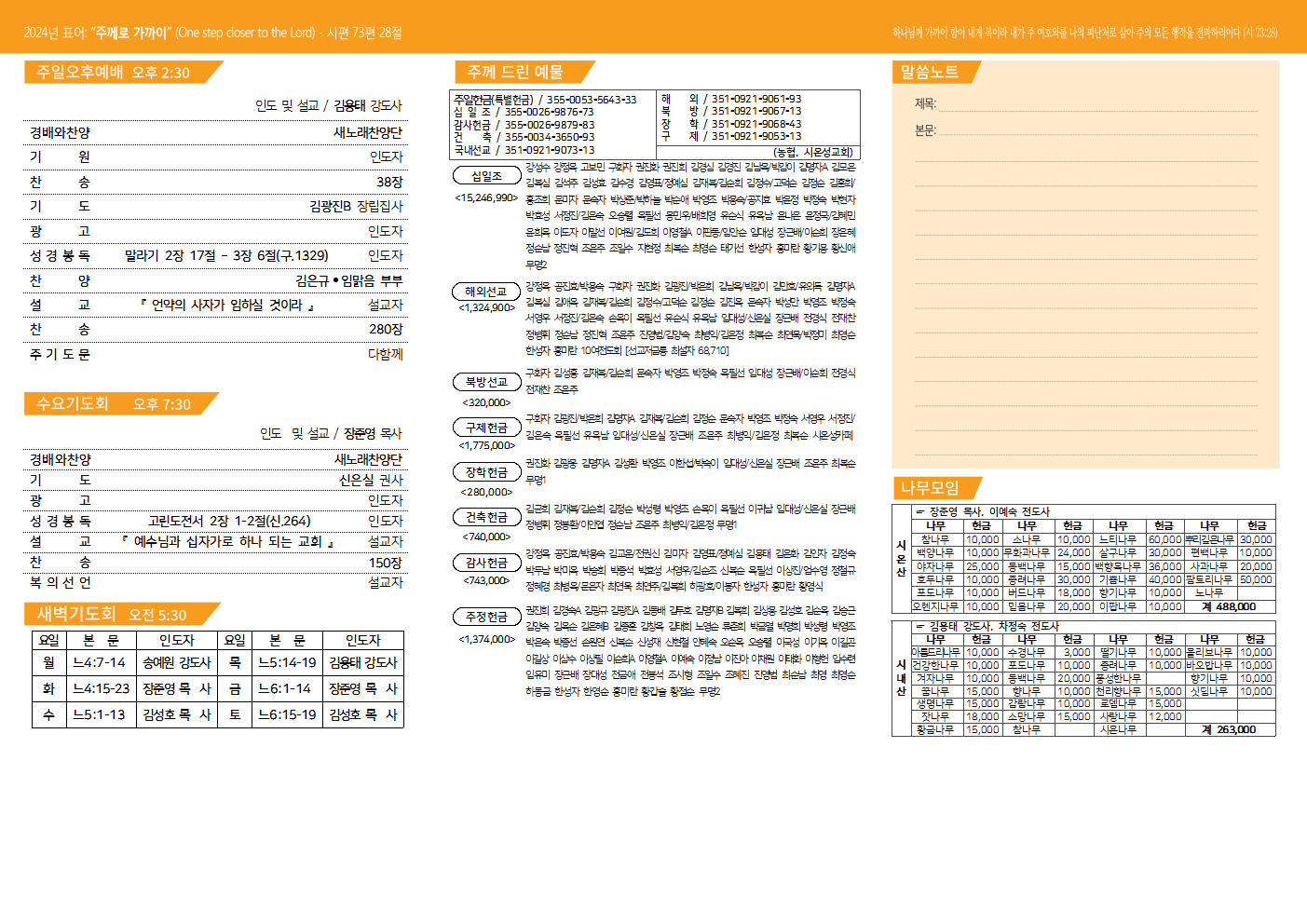
Task: Click the '제목:' line in the note area
Action: (x=1085, y=104)
